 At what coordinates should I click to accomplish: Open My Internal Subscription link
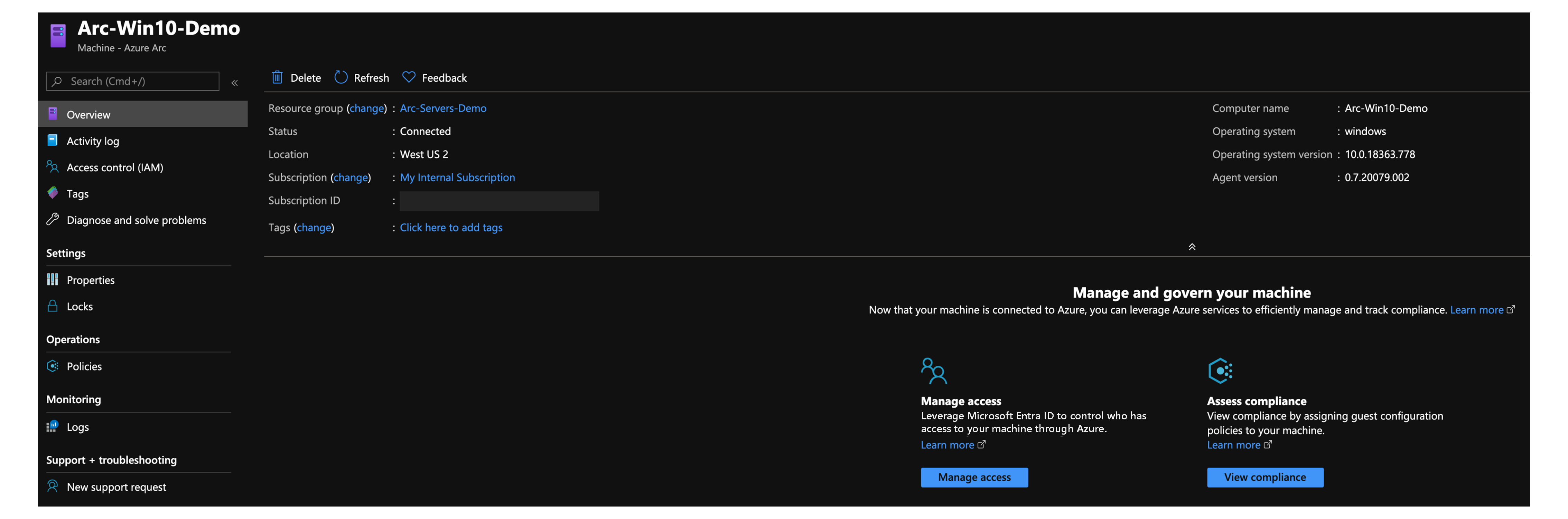point(457,177)
